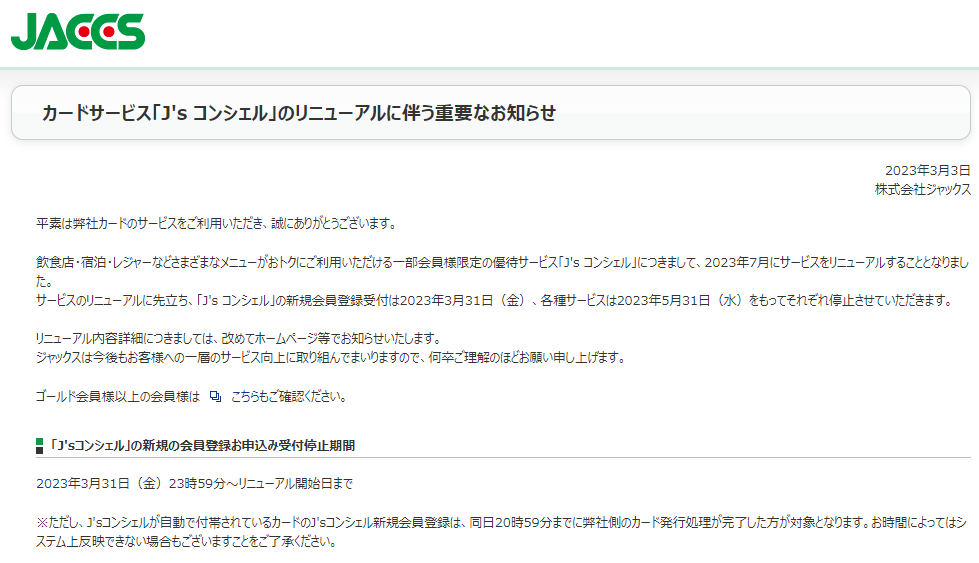
Task: Click the page heading カードサービス「J's コンシェル」のリニューアル
Action: pyautogui.click(x=298, y=113)
